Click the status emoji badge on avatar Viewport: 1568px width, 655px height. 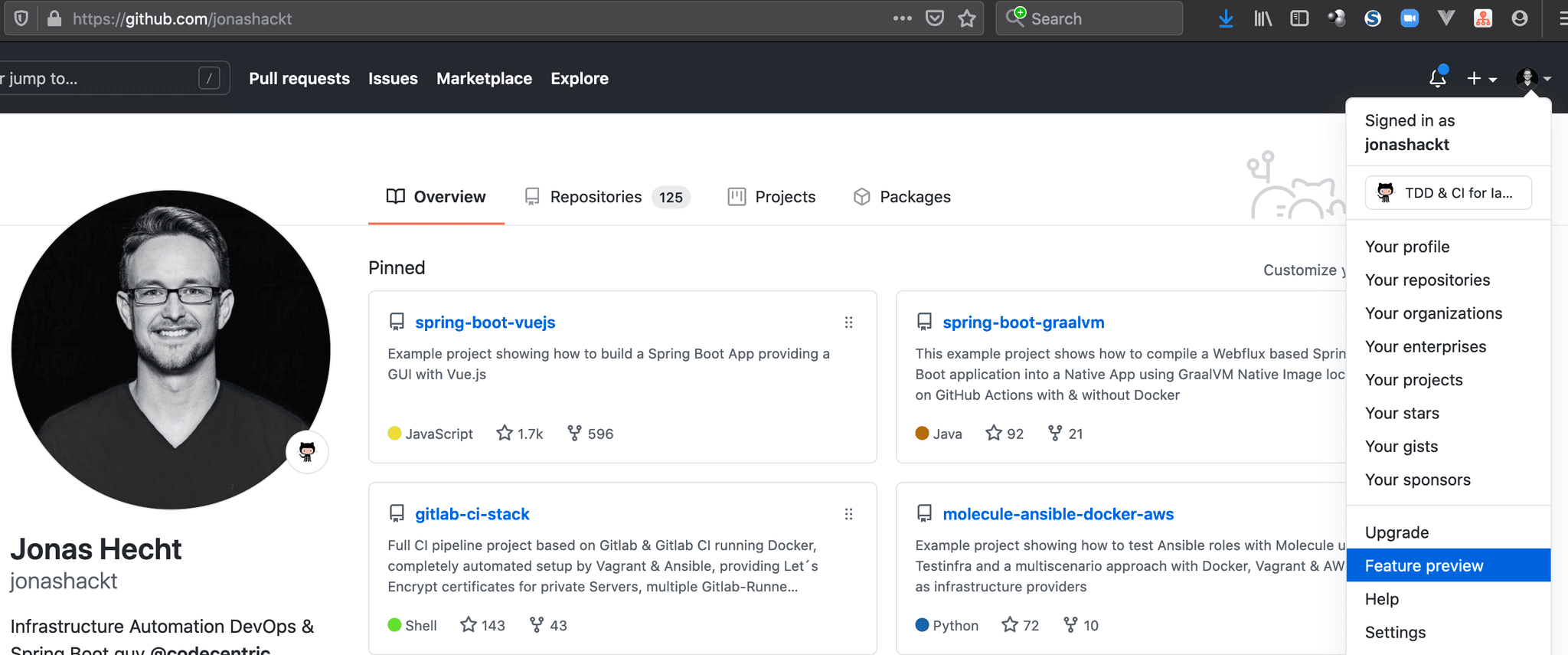pyautogui.click(x=307, y=452)
